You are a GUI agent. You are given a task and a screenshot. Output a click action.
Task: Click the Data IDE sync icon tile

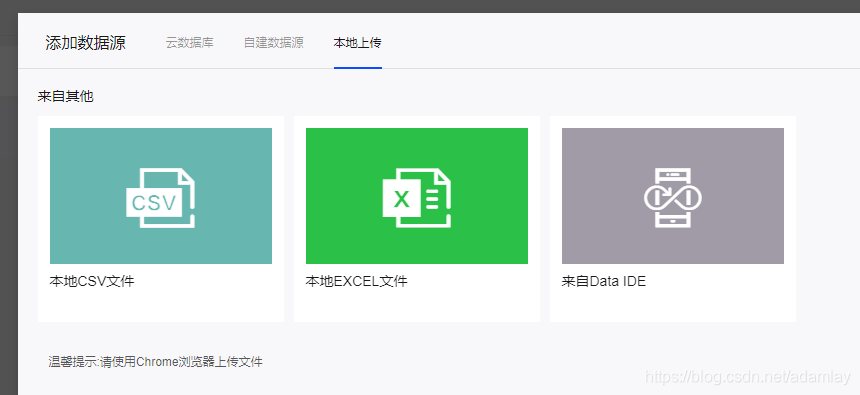click(673, 196)
